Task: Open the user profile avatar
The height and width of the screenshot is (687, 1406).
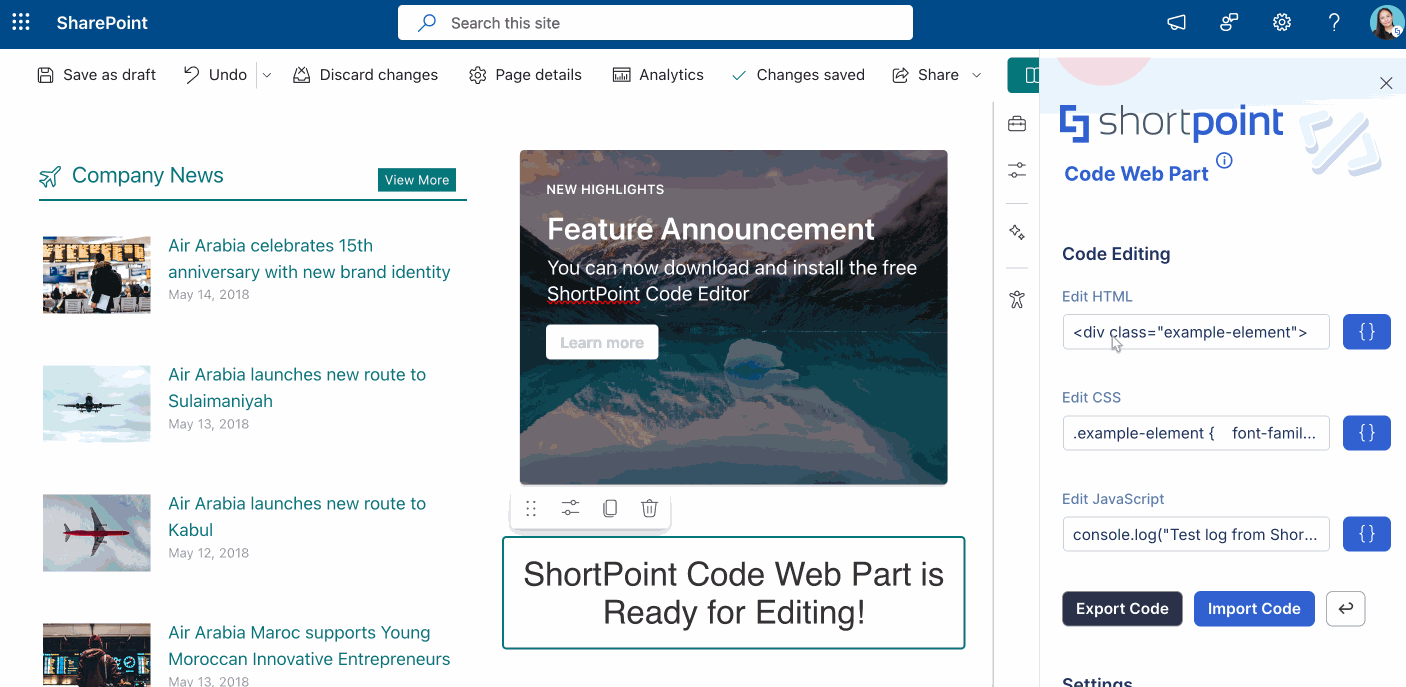Action: (1386, 23)
